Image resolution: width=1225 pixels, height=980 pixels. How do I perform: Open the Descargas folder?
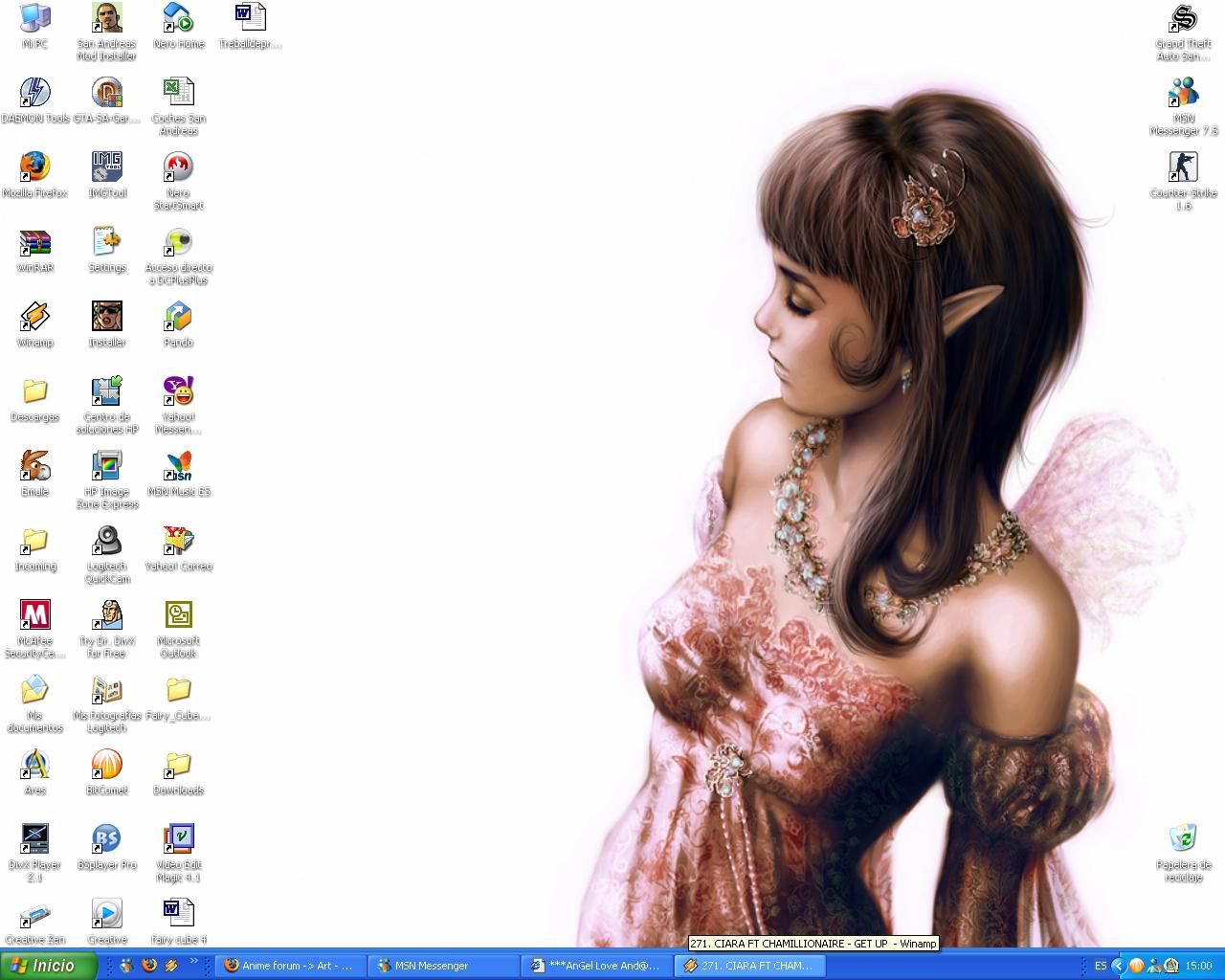pyautogui.click(x=35, y=399)
